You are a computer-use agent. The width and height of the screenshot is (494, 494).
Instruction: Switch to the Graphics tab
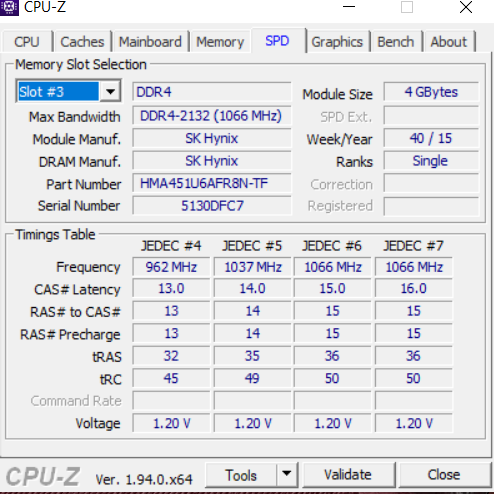coord(337,42)
